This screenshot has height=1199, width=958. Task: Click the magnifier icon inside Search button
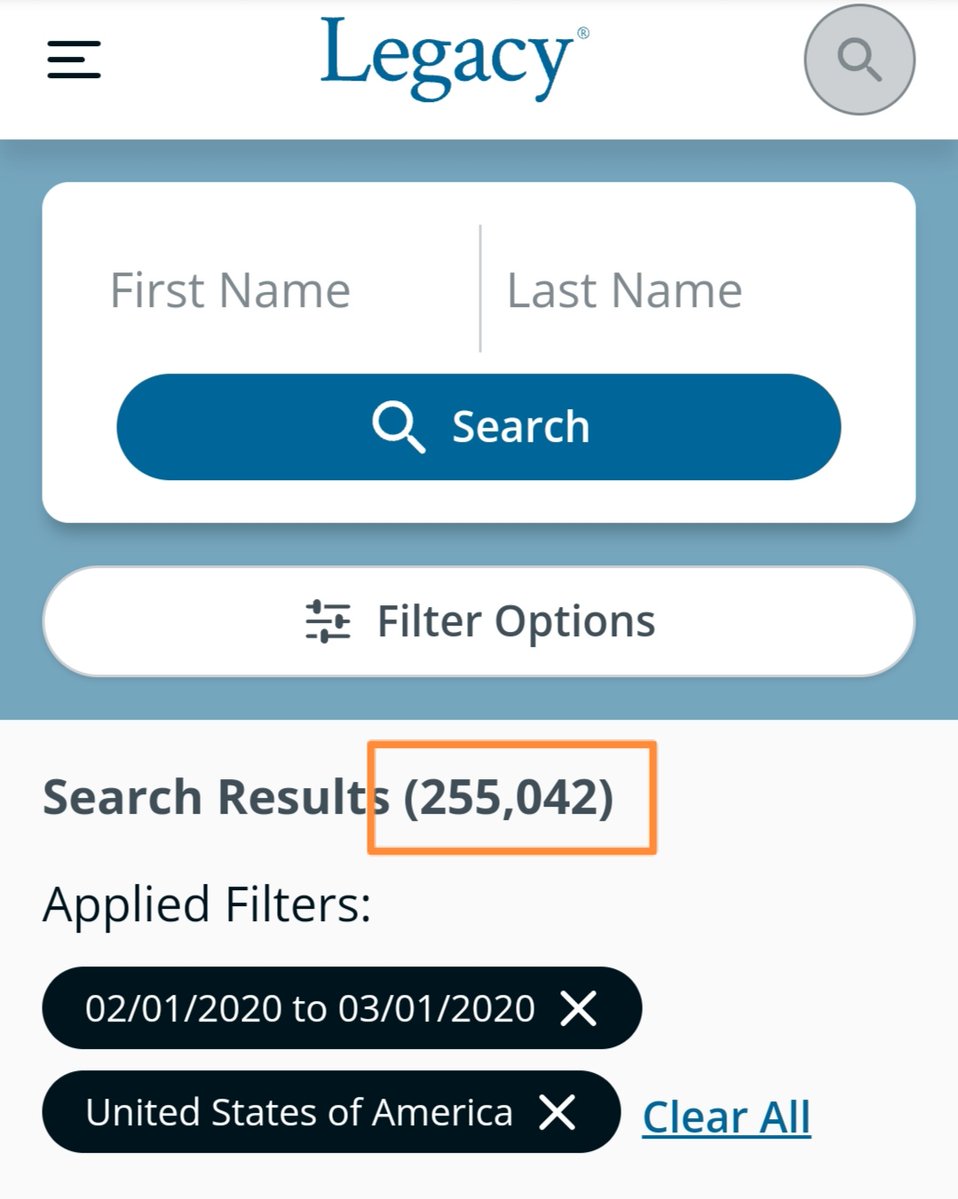point(397,427)
